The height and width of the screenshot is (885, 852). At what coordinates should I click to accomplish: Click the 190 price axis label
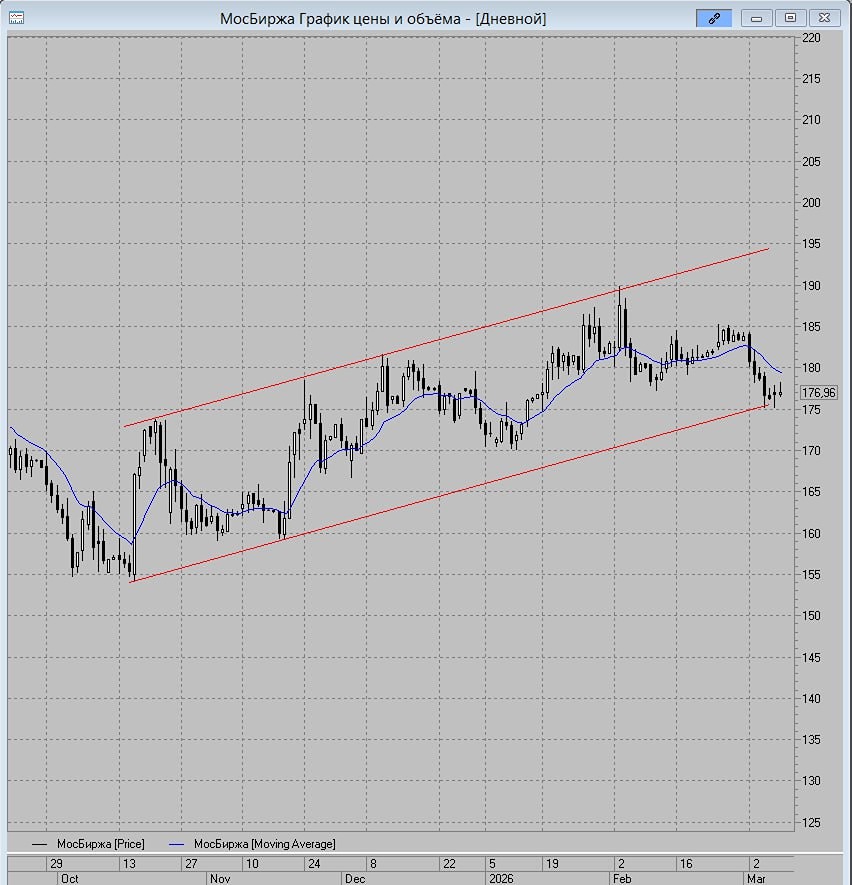(x=811, y=286)
